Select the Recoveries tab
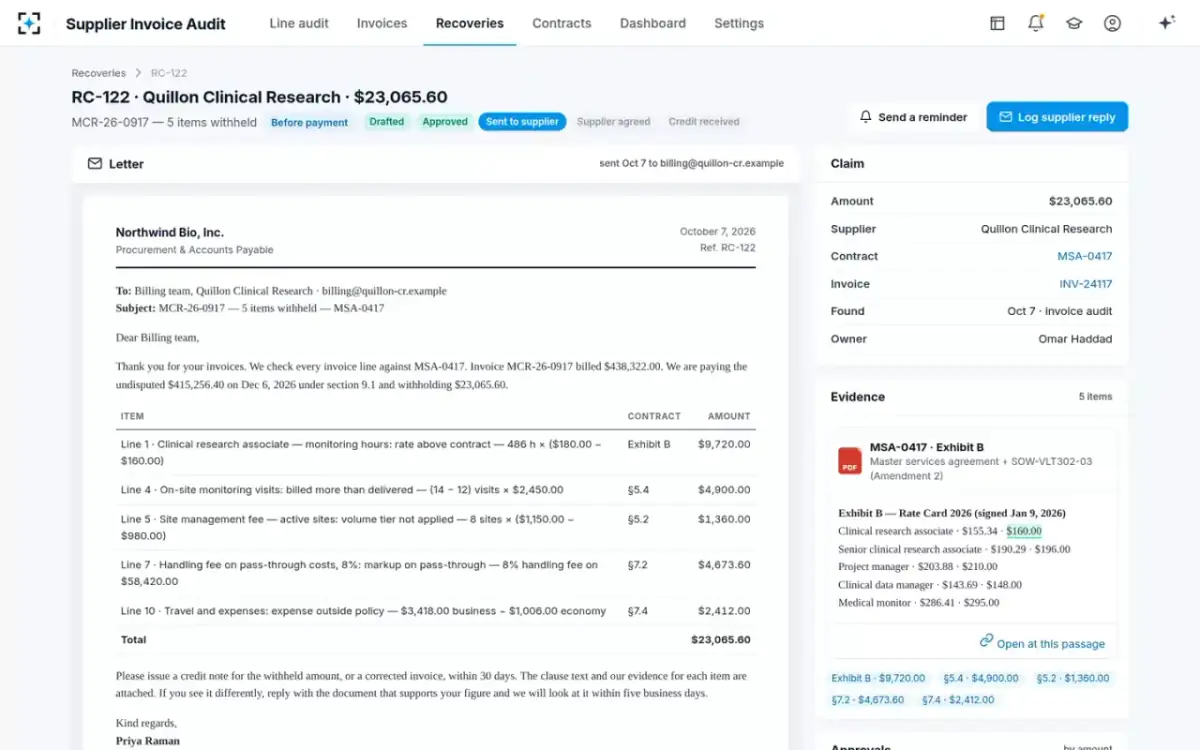This screenshot has height=750, width=1200. click(x=470, y=23)
